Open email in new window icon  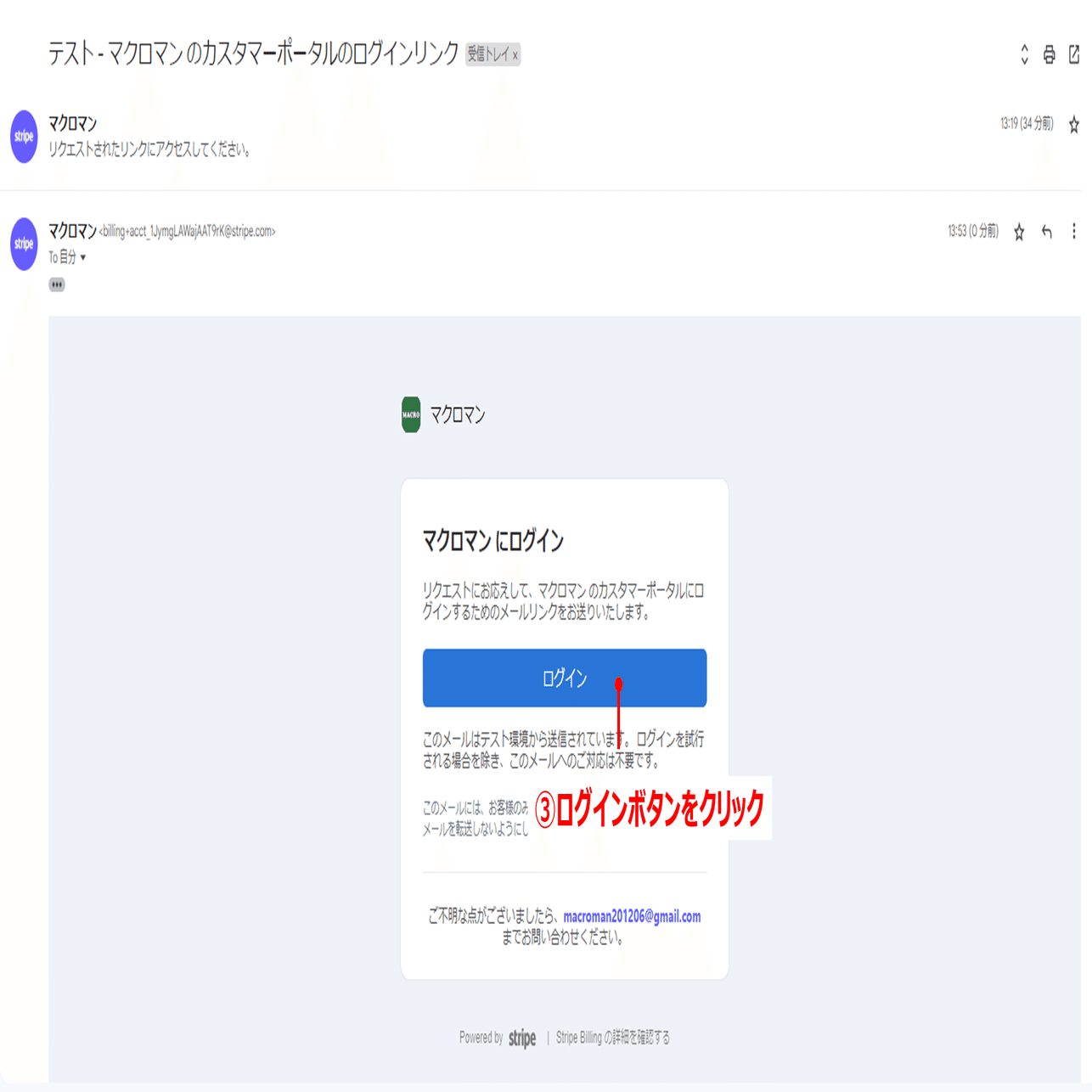point(1074,54)
